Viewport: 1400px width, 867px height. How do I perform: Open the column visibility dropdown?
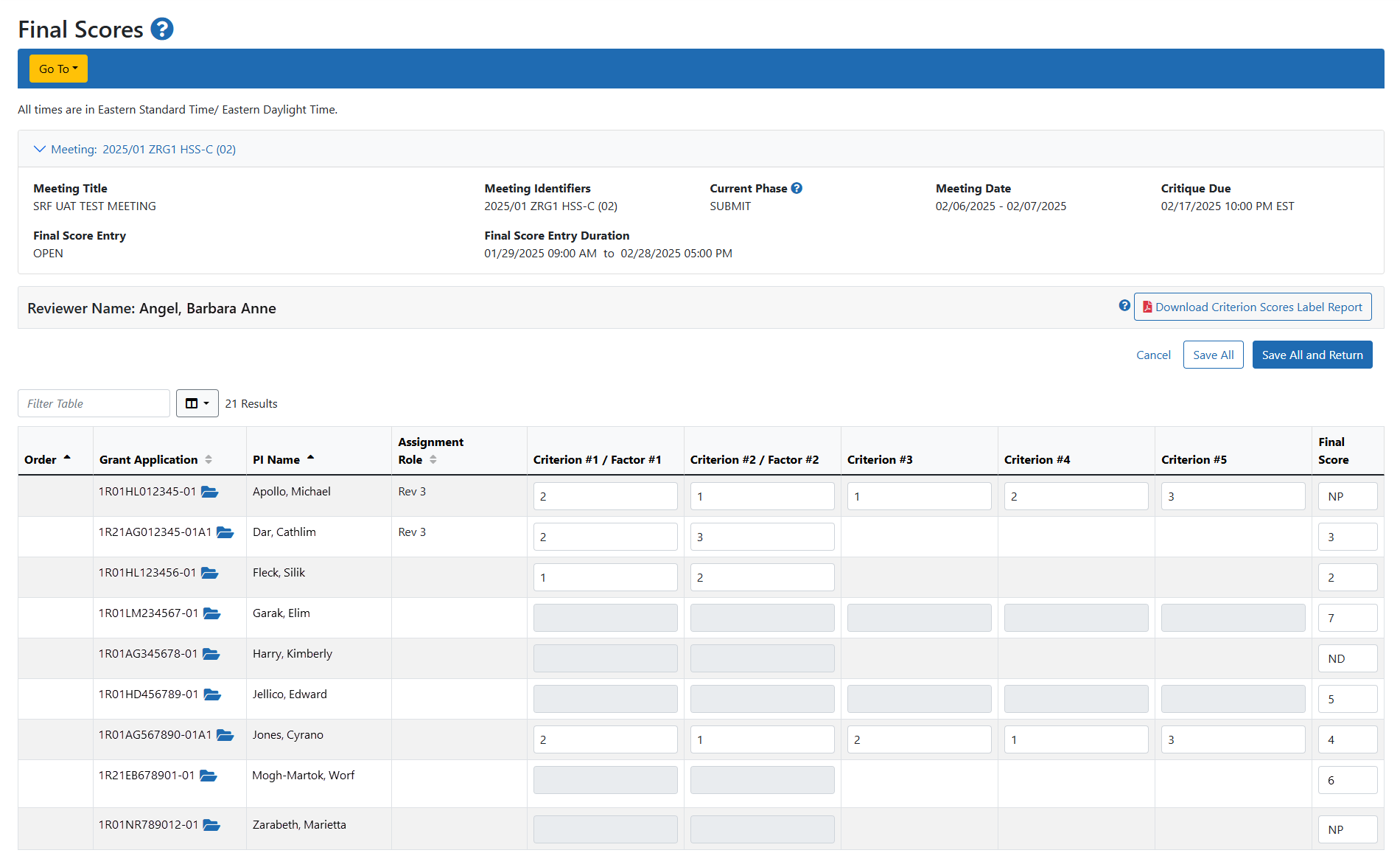(x=197, y=404)
